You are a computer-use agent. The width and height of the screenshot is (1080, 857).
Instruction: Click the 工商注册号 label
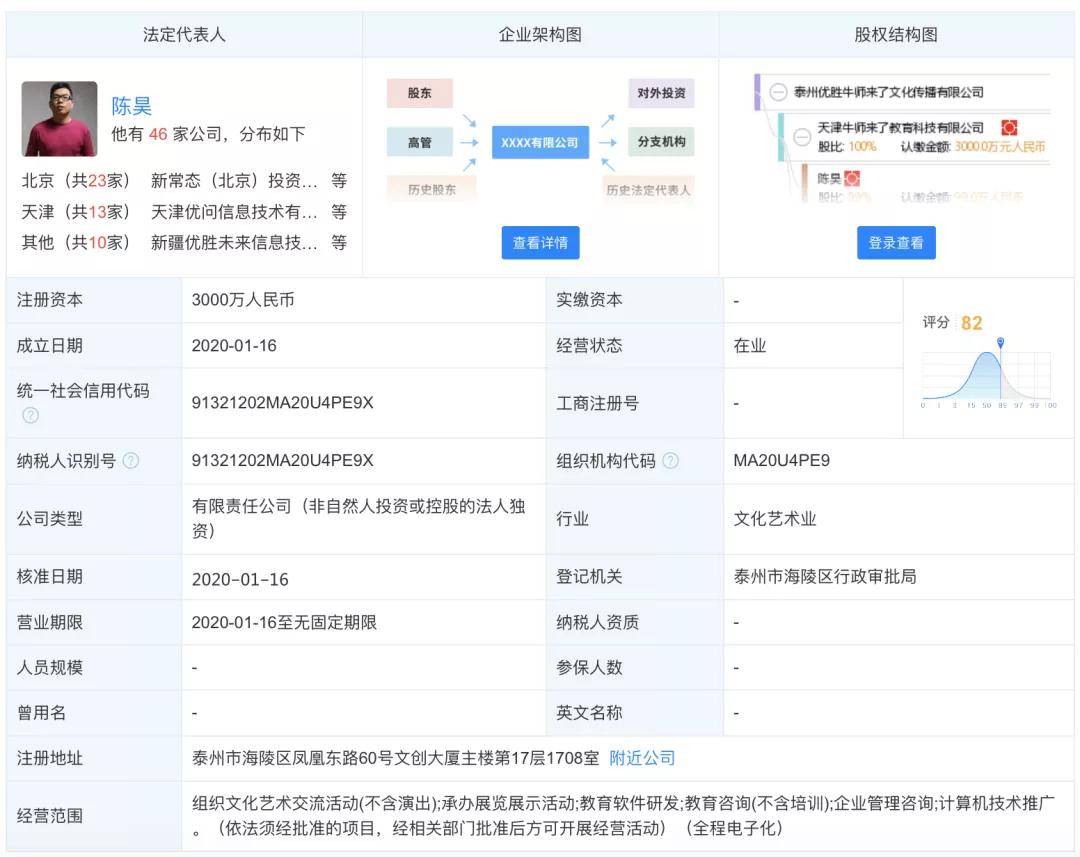(x=597, y=403)
